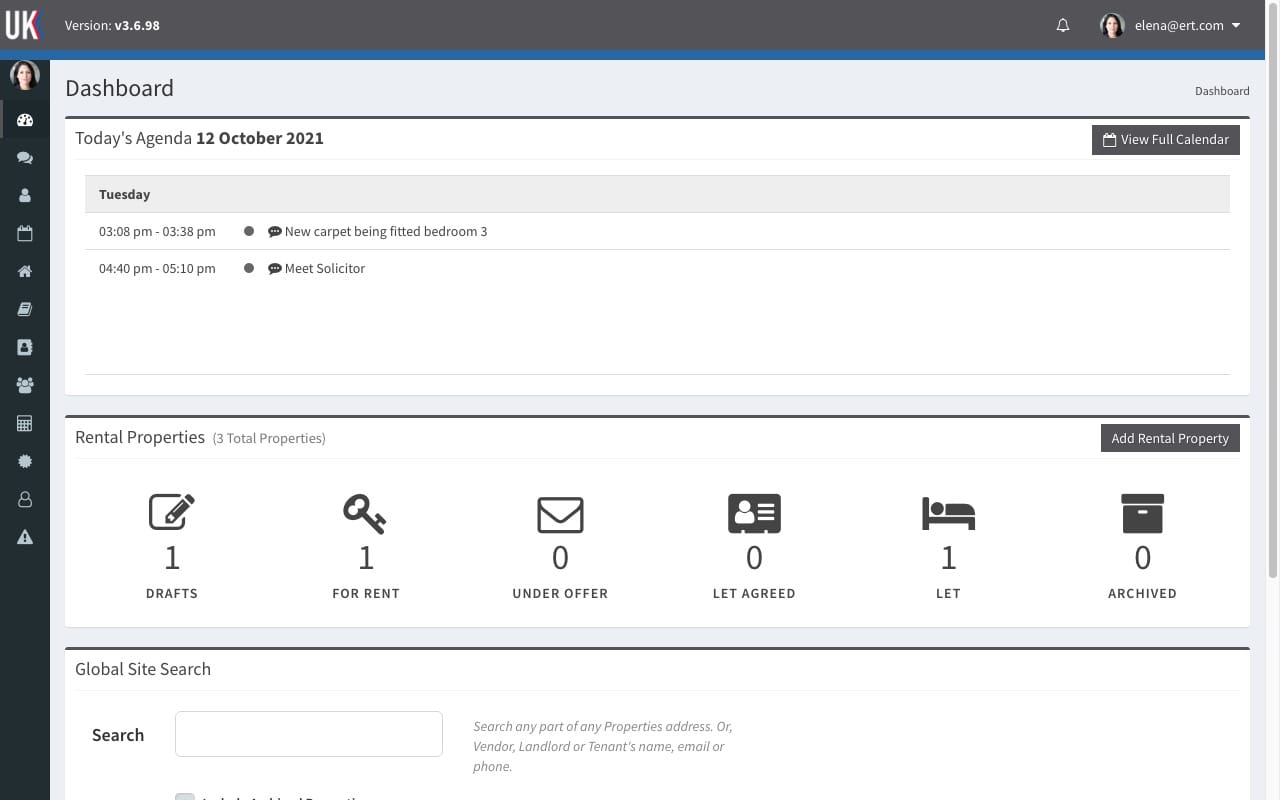
Task: Click the Global Site Search input field
Action: pyautogui.click(x=309, y=734)
